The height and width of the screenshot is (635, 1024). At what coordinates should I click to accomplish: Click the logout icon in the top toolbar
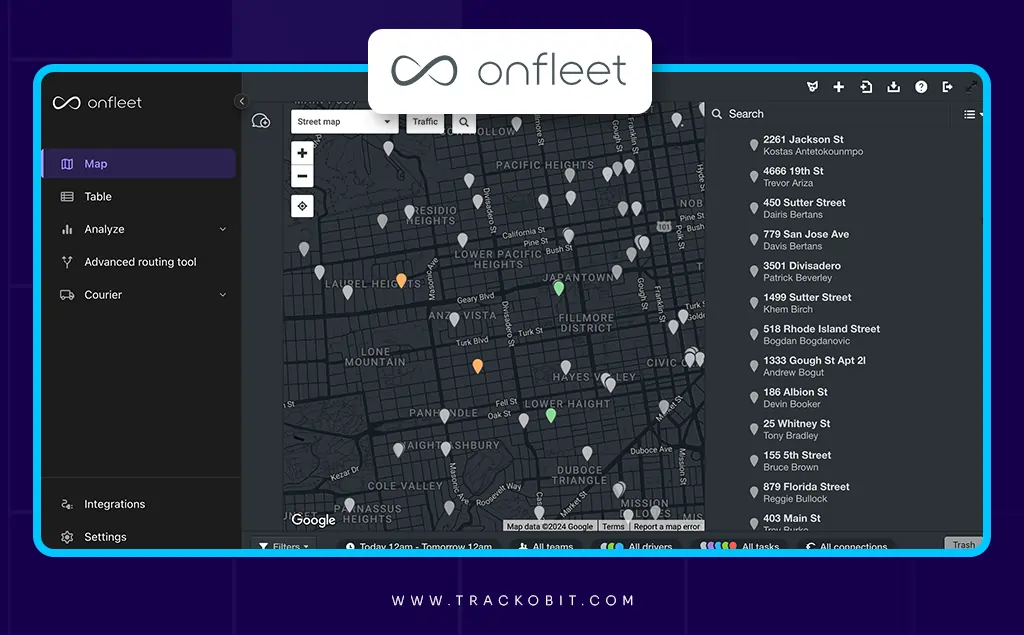(948, 87)
